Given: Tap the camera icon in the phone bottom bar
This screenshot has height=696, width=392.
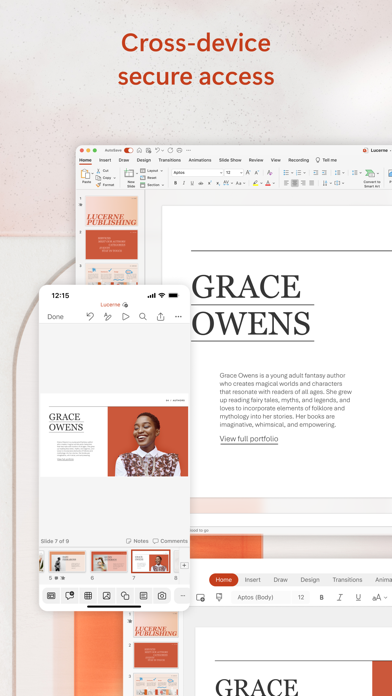Looking at the screenshot, I should 162,596.
